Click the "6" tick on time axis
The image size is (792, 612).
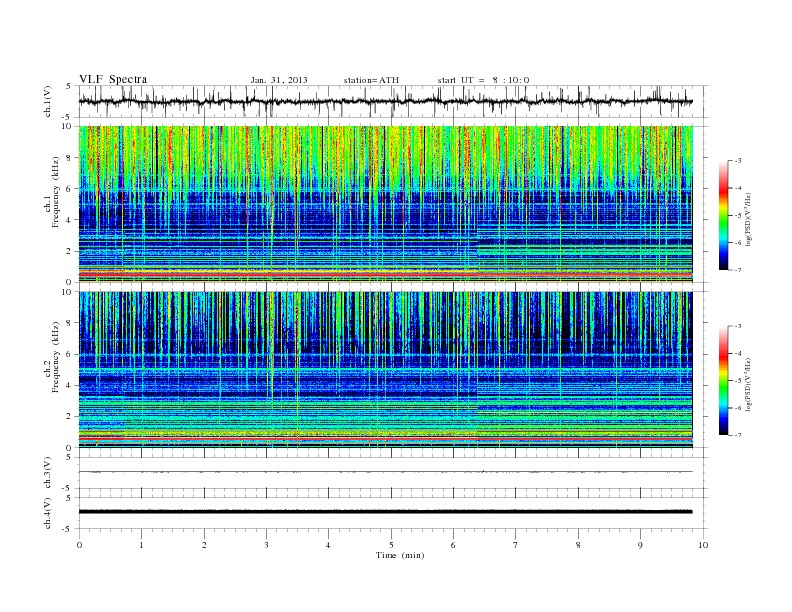coord(453,545)
